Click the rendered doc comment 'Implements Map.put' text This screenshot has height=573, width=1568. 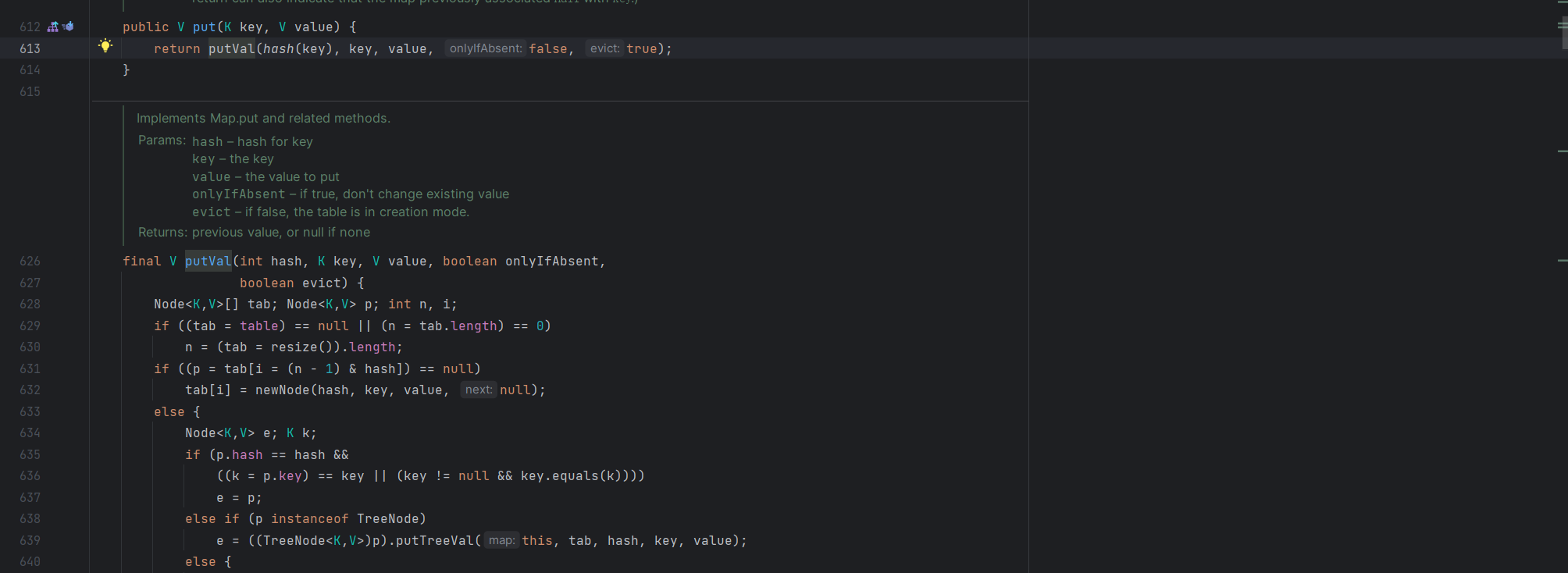tap(263, 118)
